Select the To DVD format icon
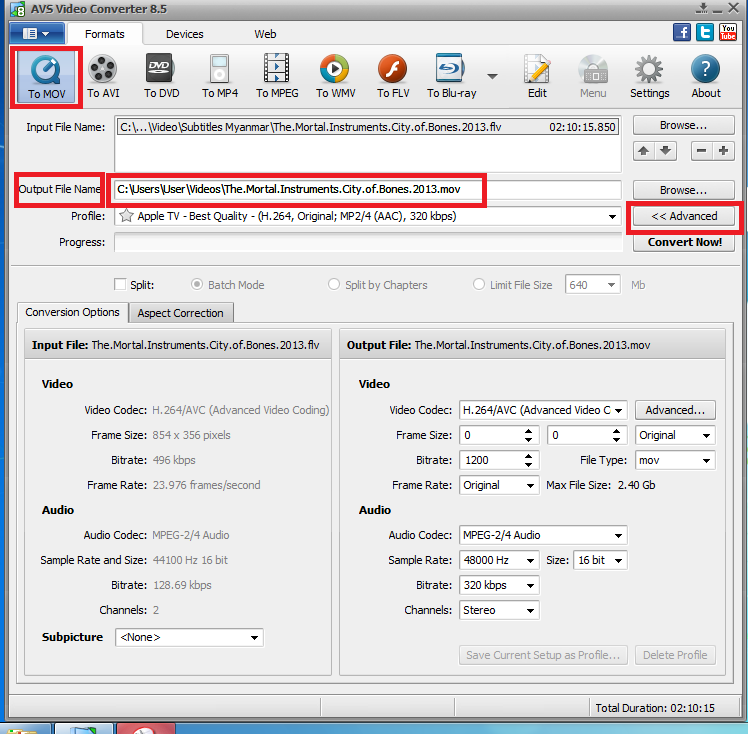The image size is (748, 734). pyautogui.click(x=161, y=77)
